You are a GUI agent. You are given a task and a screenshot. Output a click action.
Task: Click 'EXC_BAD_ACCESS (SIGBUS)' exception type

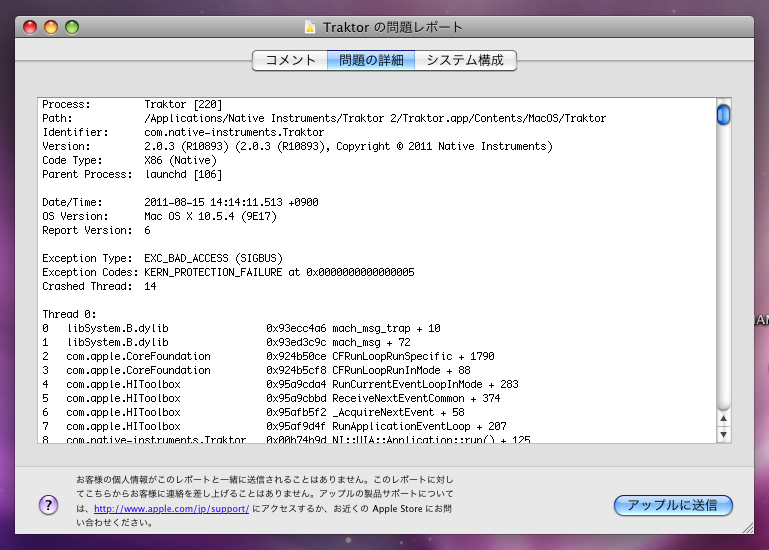point(213,258)
